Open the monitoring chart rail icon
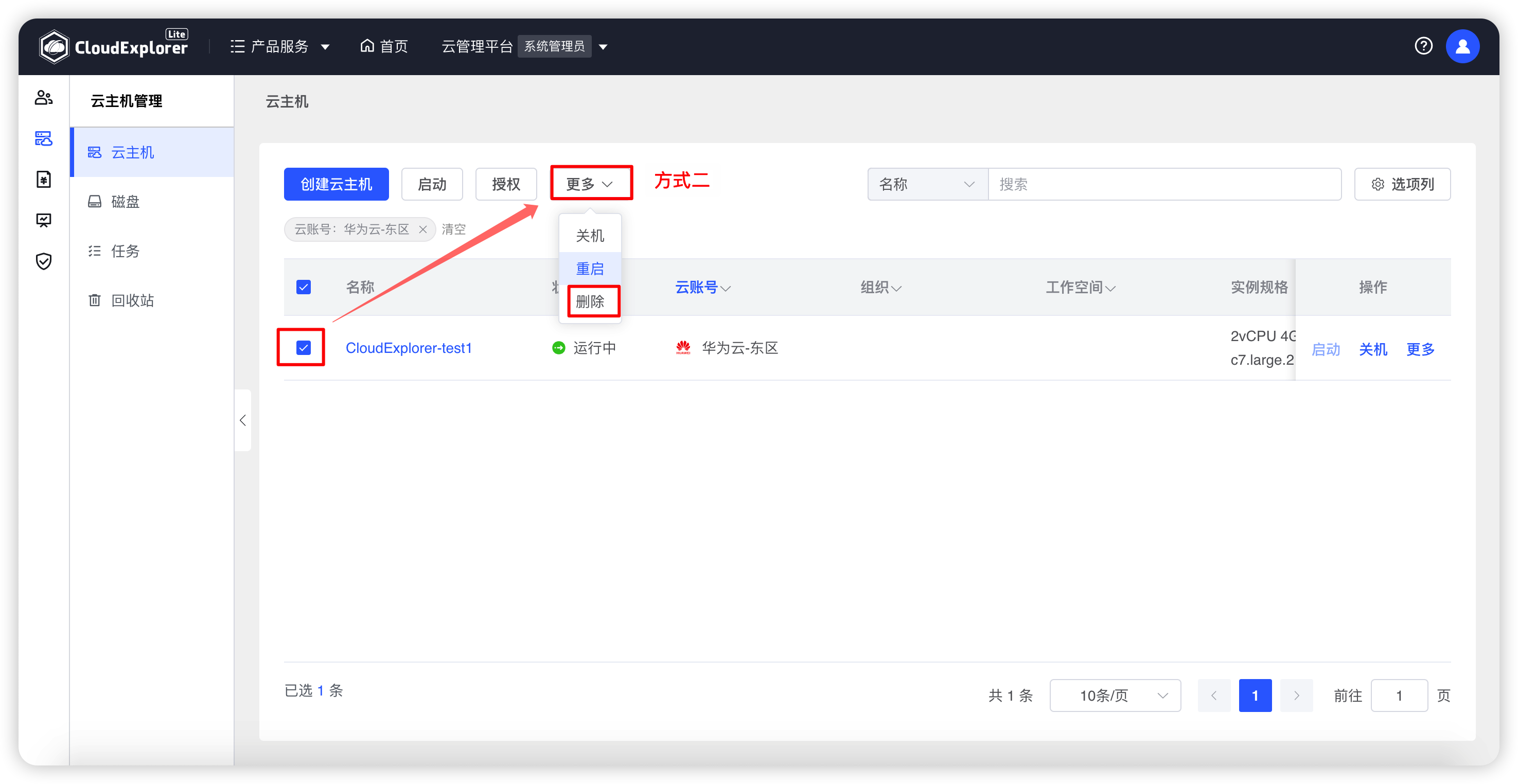This screenshot has width=1518, height=784. tap(44, 220)
